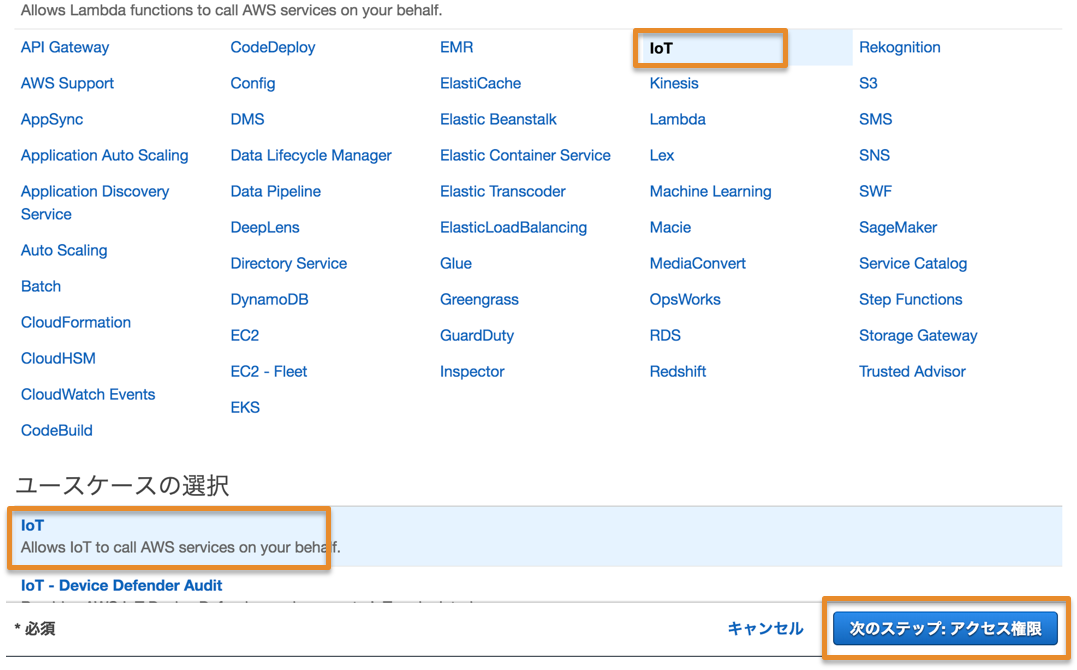Choose the Glue service
The width and height of the screenshot is (1077, 670).
455,263
